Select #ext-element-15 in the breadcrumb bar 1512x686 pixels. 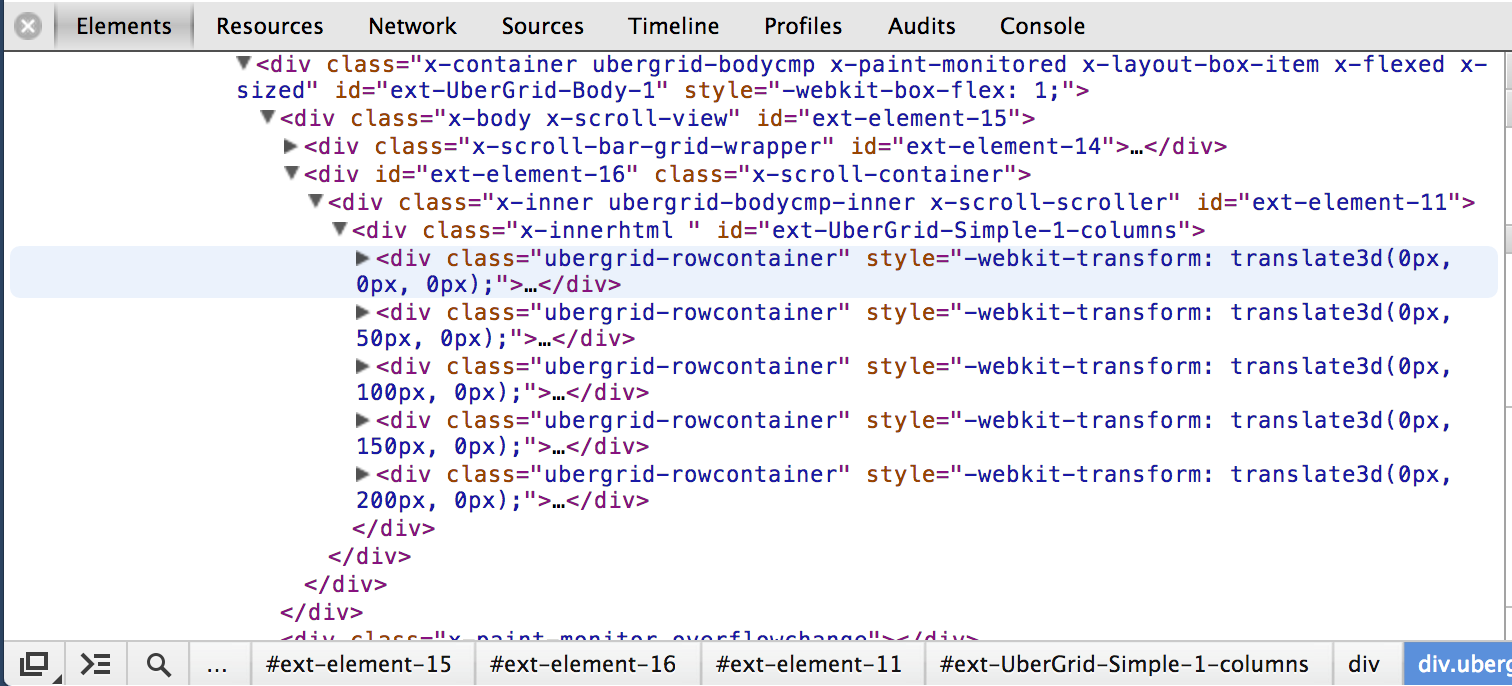point(359,664)
